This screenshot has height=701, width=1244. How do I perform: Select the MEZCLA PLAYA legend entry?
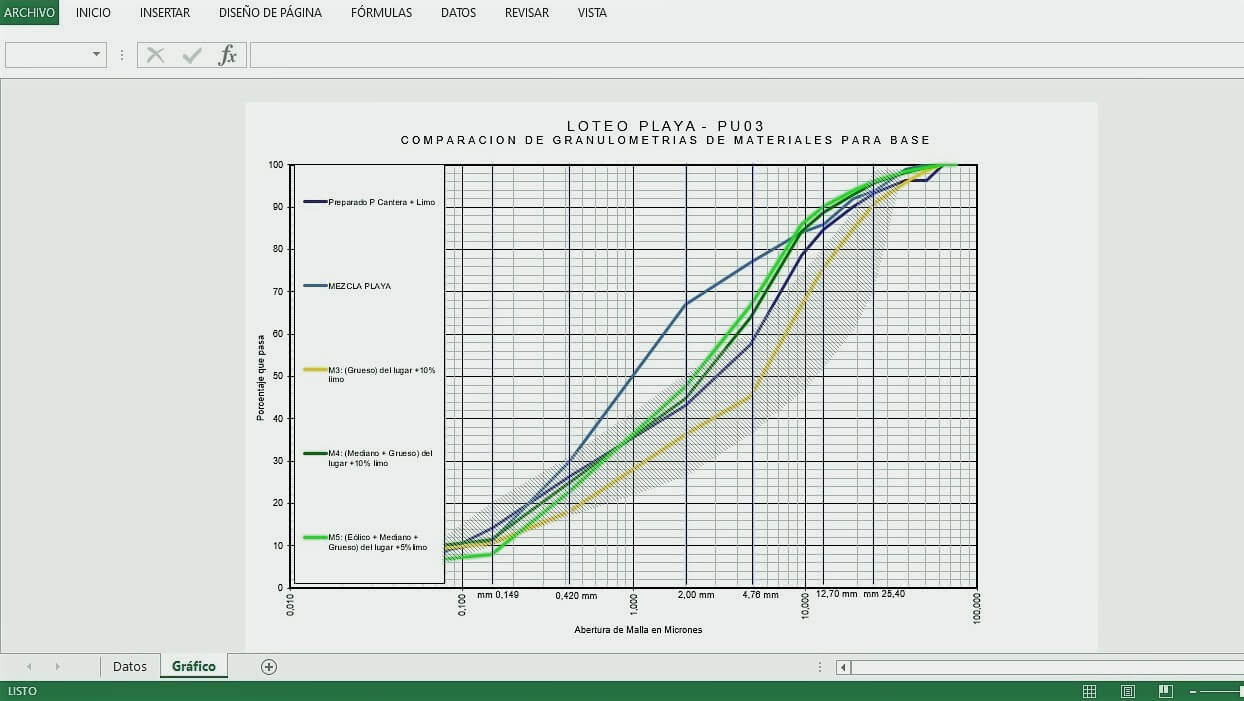tap(359, 286)
